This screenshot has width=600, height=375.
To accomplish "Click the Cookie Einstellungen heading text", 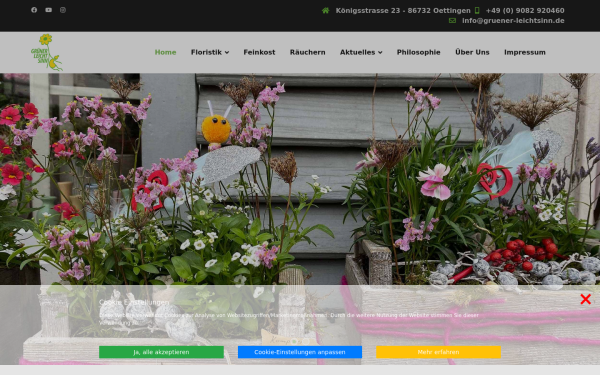I will 134,302.
